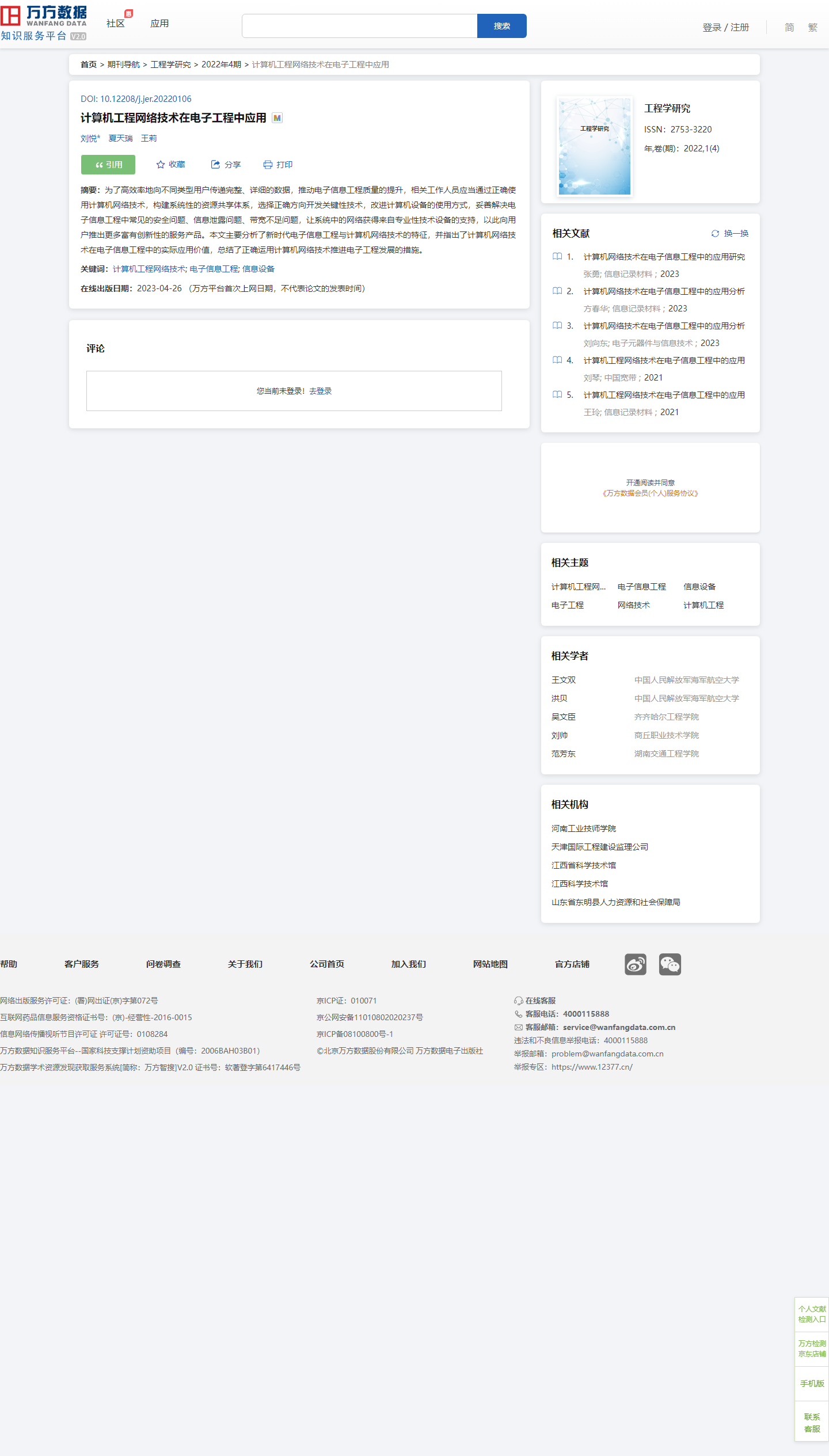
Task: Click the blue 搜索 search button
Action: click(x=502, y=26)
